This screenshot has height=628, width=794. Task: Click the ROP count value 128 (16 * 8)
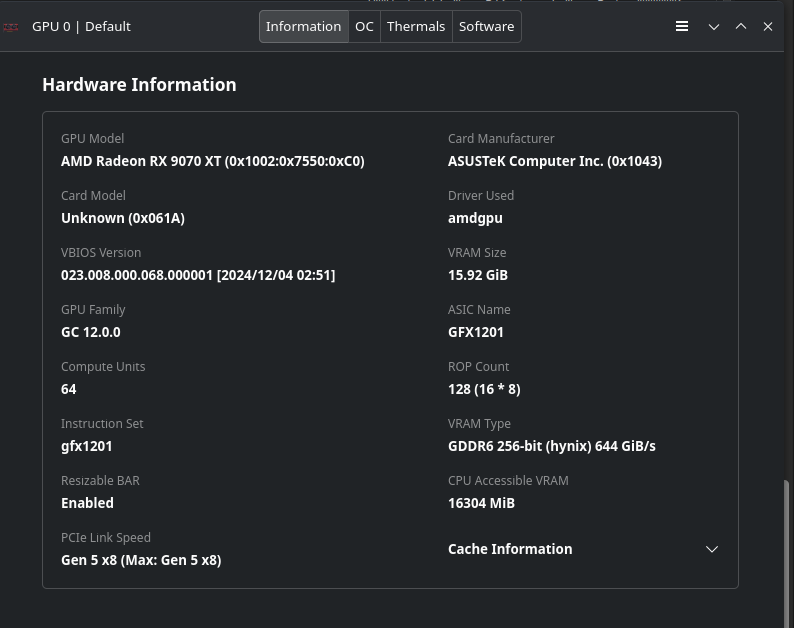point(484,389)
